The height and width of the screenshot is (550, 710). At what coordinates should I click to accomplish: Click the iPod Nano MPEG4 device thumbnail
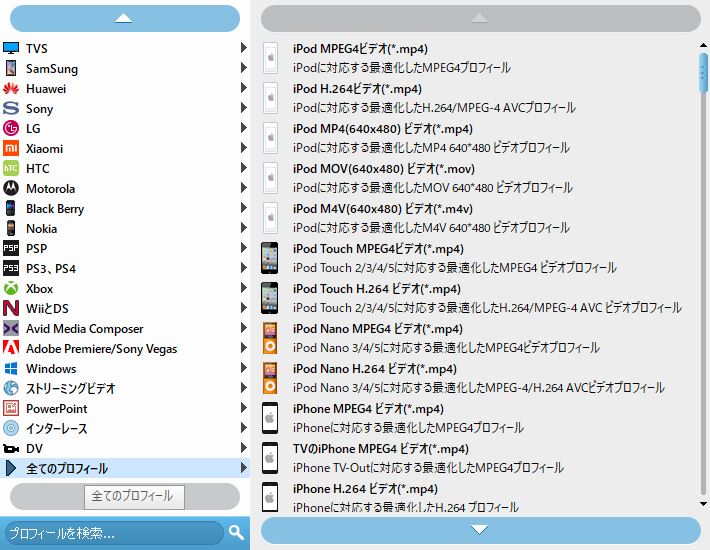click(270, 338)
